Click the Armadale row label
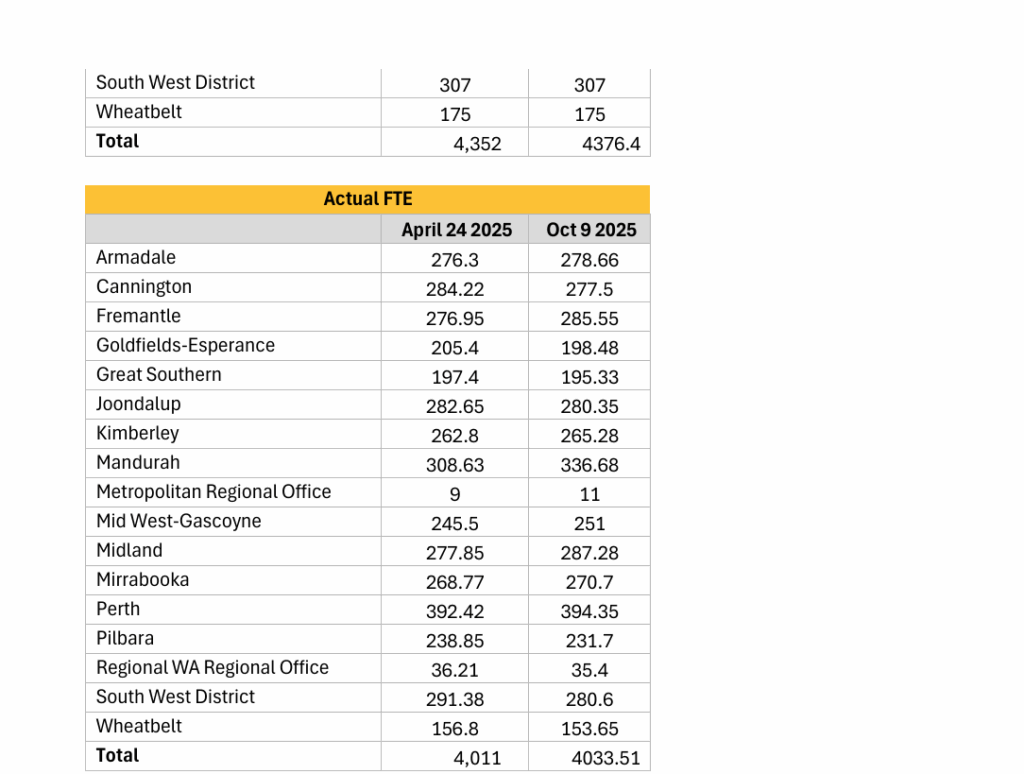The width and height of the screenshot is (1024, 774). [x=136, y=258]
